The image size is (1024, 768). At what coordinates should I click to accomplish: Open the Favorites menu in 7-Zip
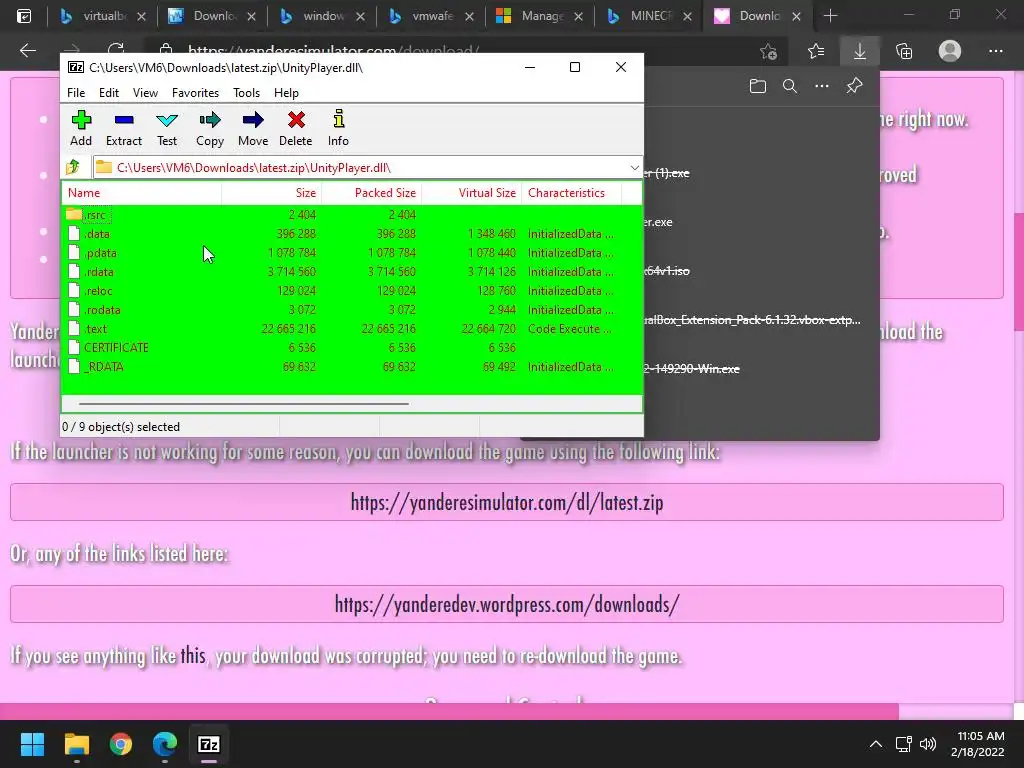coord(195,93)
